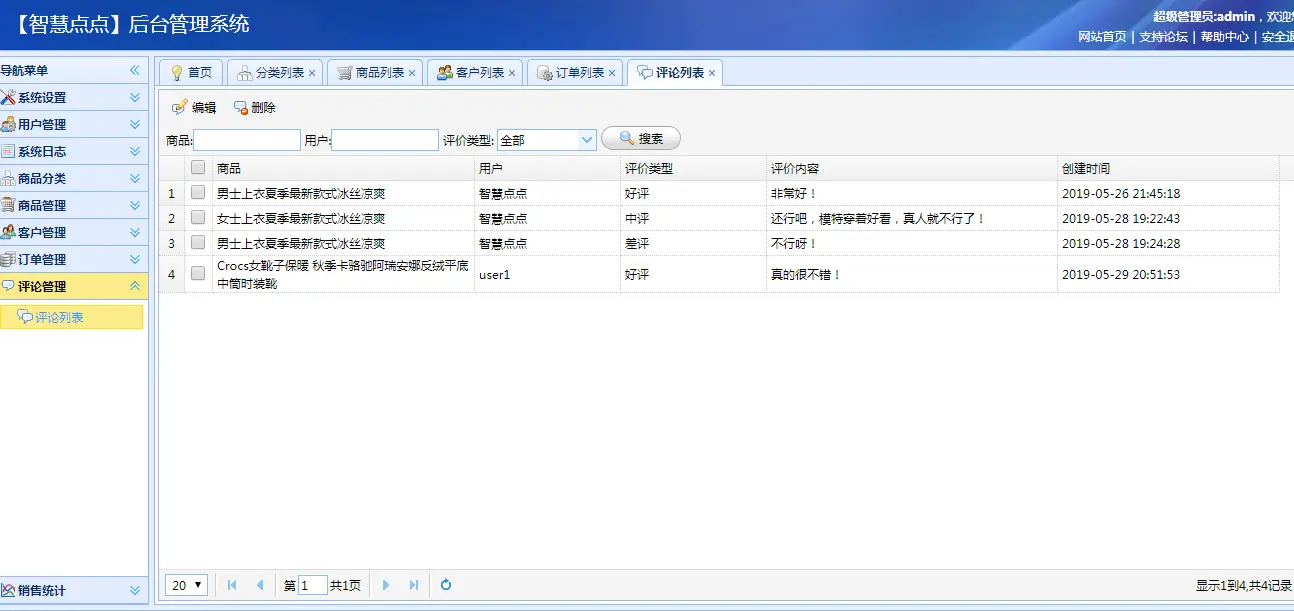
Task: Open the page size dropdown showing 20
Action: point(187,585)
